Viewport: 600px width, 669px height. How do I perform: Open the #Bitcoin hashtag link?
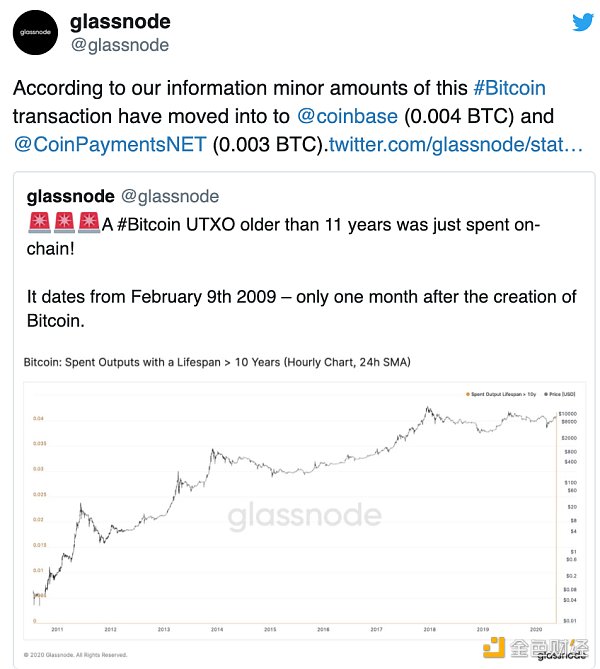[509, 88]
